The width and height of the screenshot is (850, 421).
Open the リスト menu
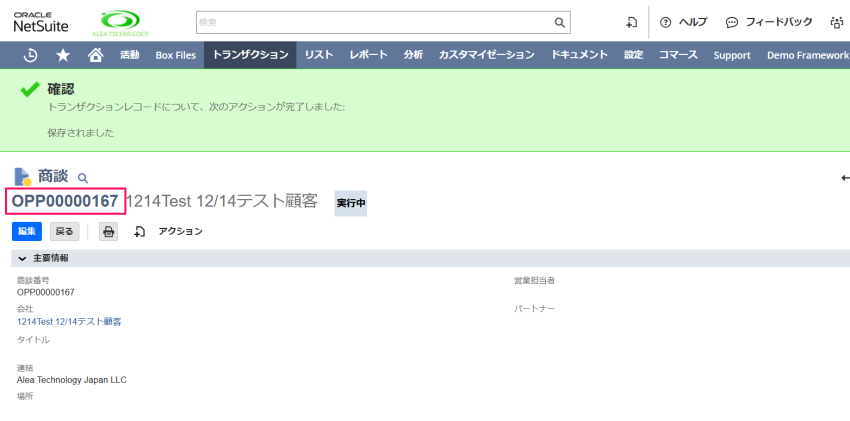pyautogui.click(x=319, y=55)
